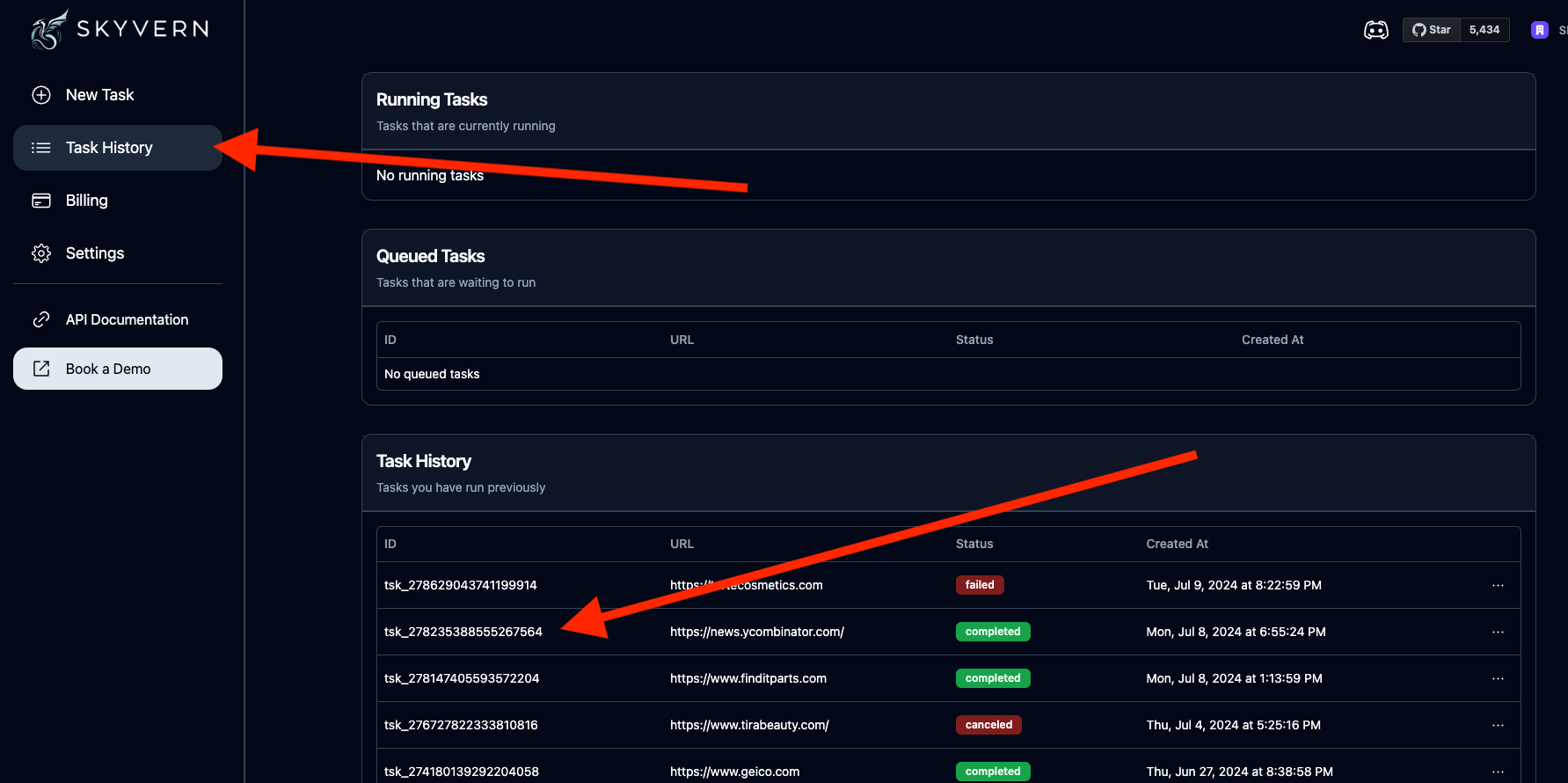The height and width of the screenshot is (783, 1568).
Task: Click the GitHub Star button
Action: (1432, 30)
